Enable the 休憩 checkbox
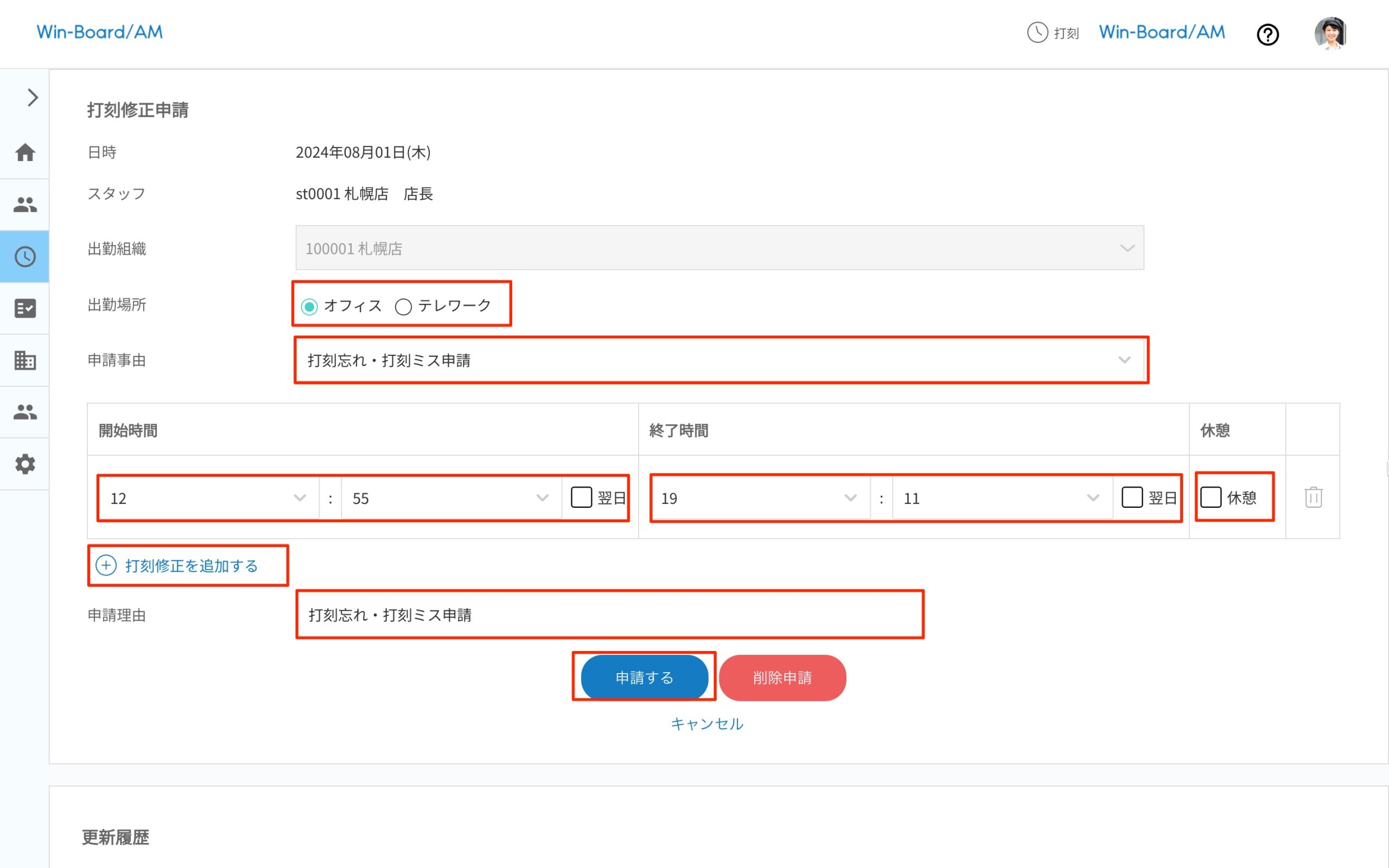The height and width of the screenshot is (868, 1389). click(x=1212, y=497)
